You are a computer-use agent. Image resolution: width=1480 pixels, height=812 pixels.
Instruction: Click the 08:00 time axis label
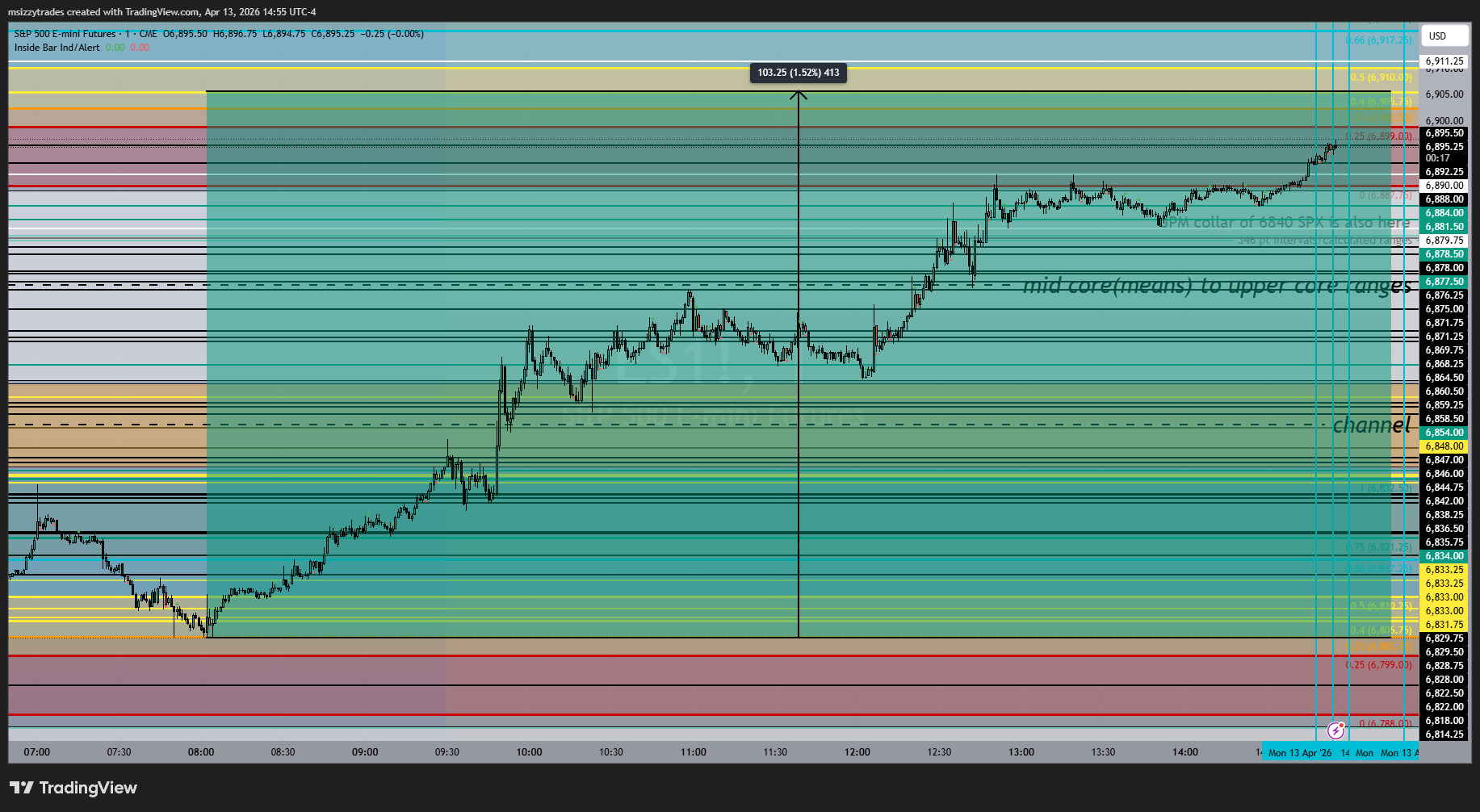[x=201, y=752]
